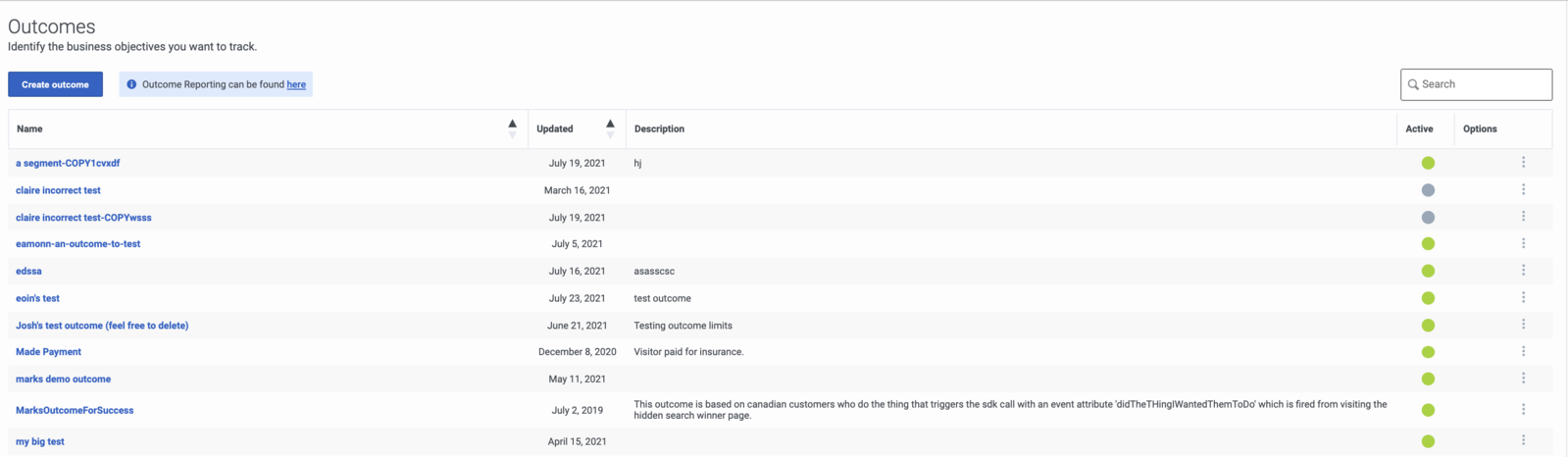Select 'test outcome' description for eoin's test
This screenshot has width=1568, height=457.
click(662, 298)
